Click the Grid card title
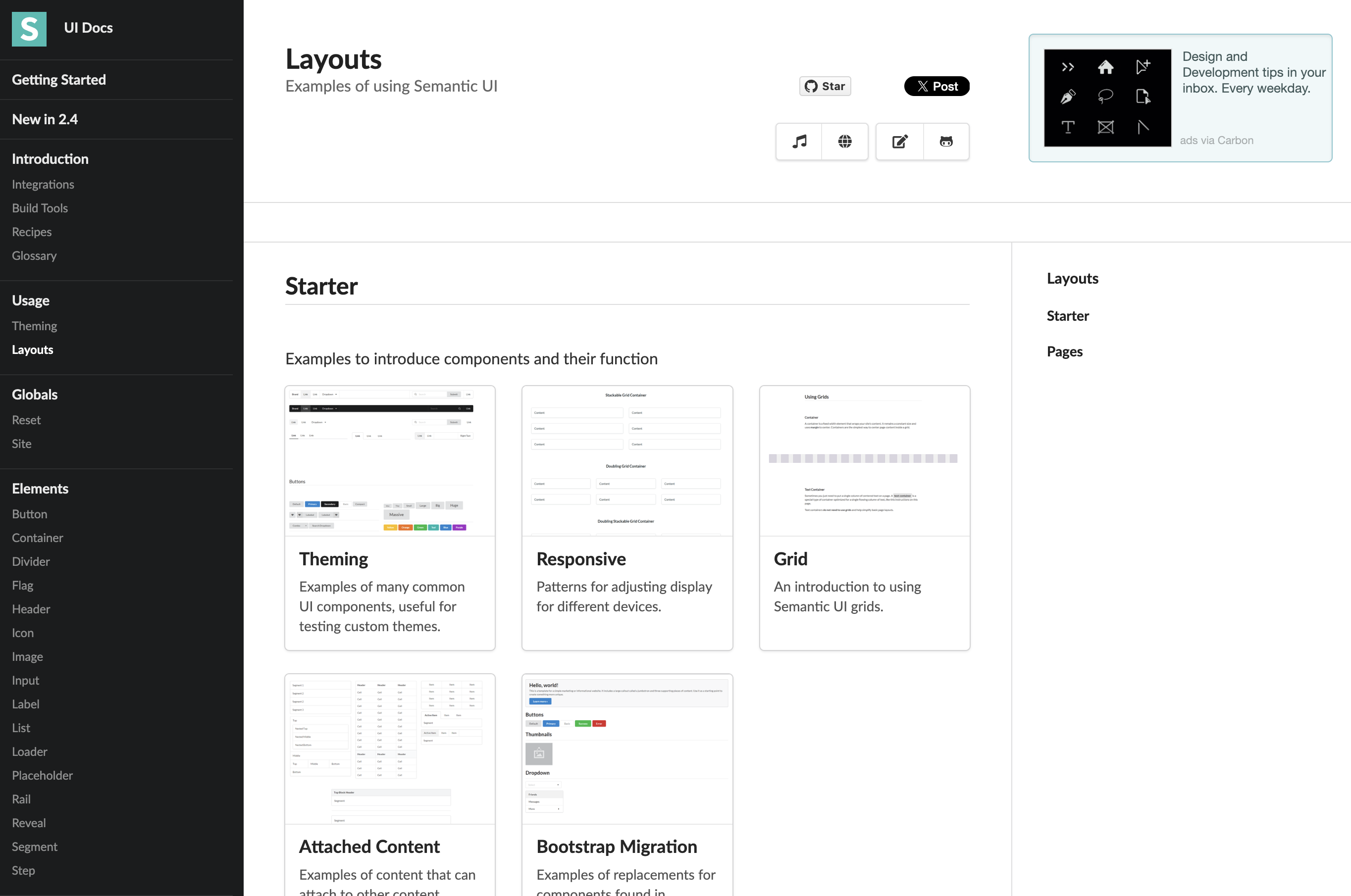This screenshot has height=896, width=1351. click(790, 559)
